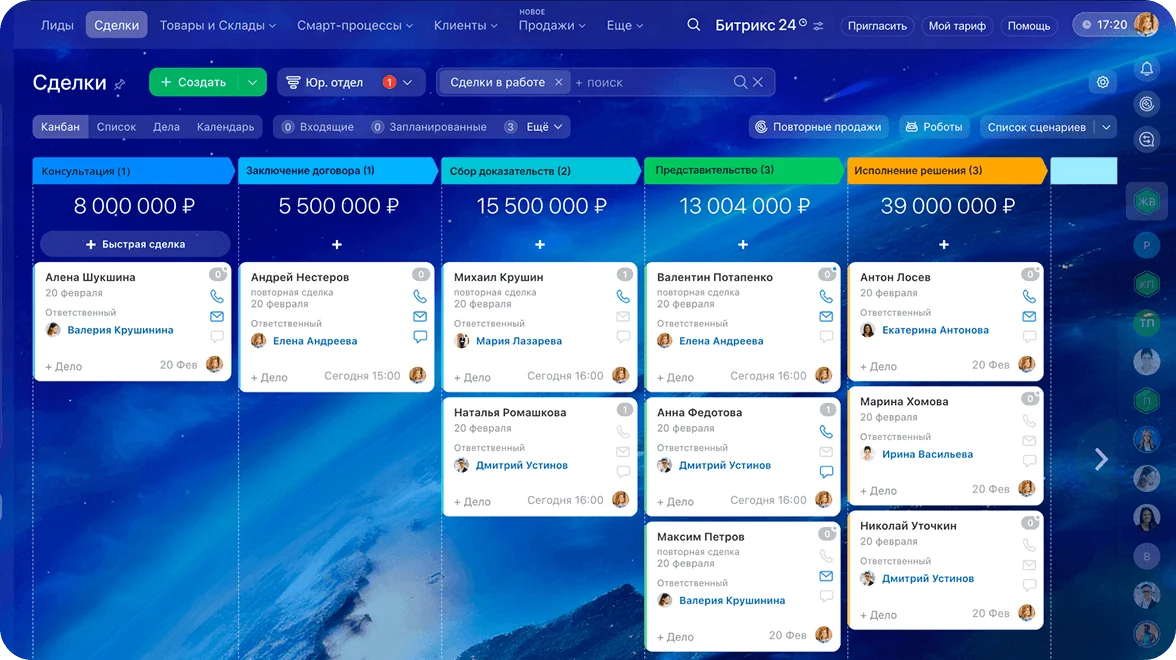This screenshot has height=660, width=1176.
Task: Open Еще top navigation menu
Action: coord(625,26)
